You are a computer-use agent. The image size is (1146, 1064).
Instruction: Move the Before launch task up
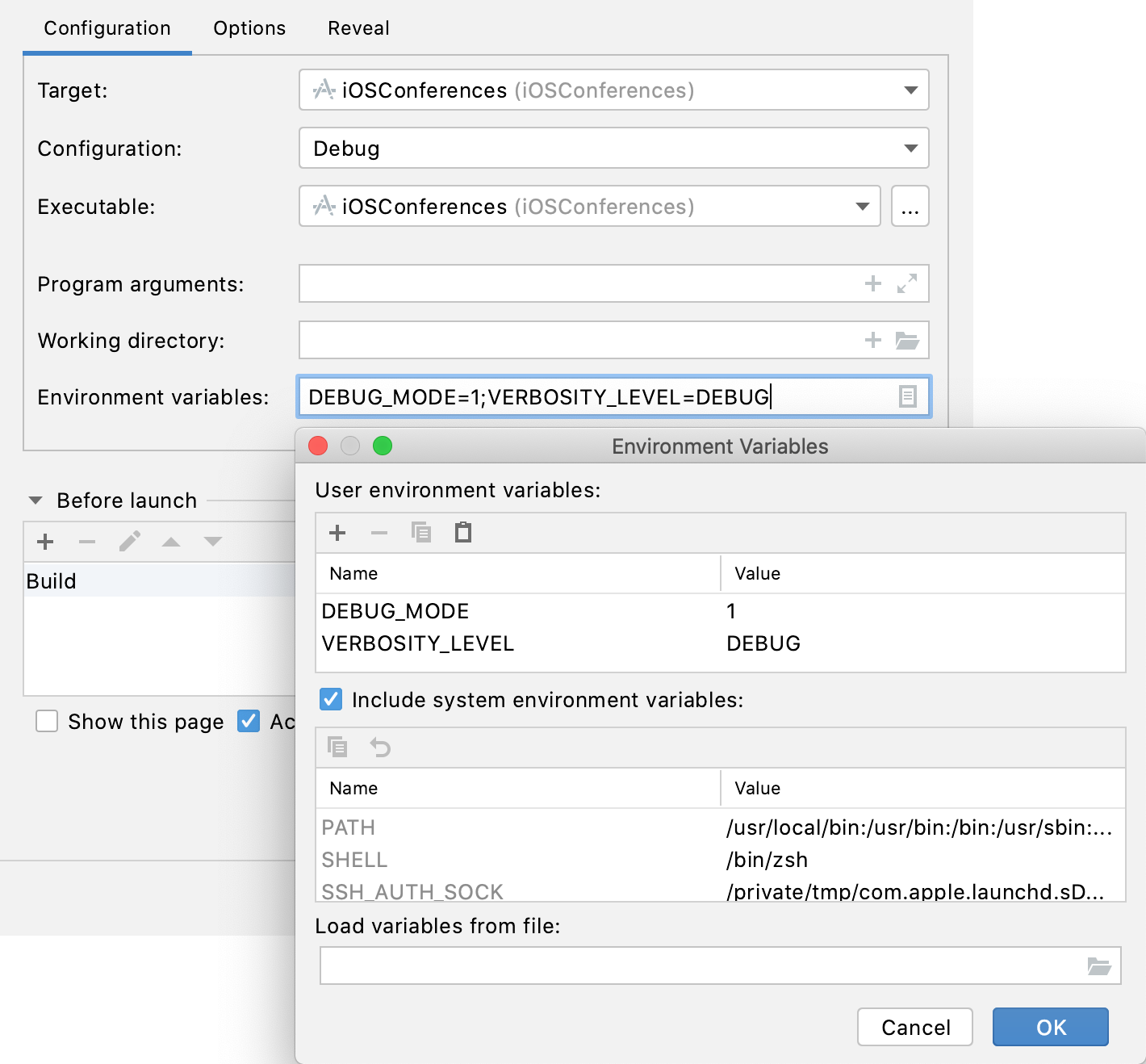(171, 542)
